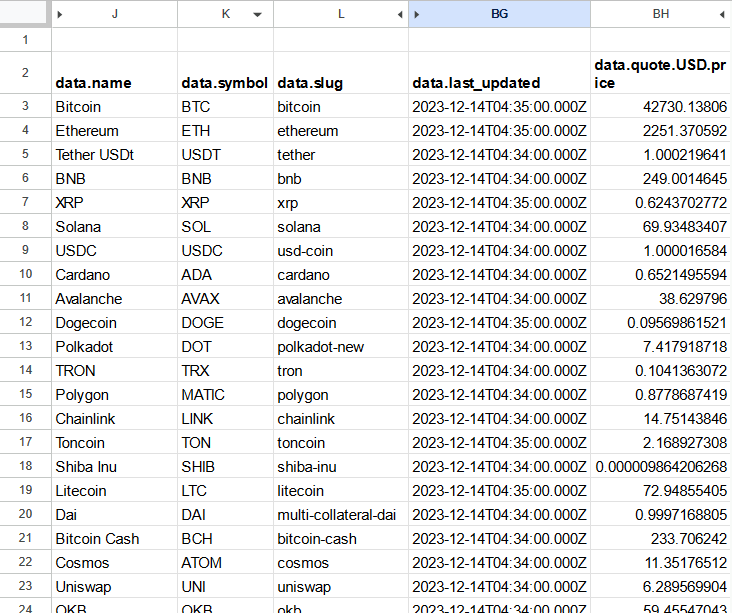Select the USDT symbol cell
Viewport: 732px width, 613px height.
[225, 155]
